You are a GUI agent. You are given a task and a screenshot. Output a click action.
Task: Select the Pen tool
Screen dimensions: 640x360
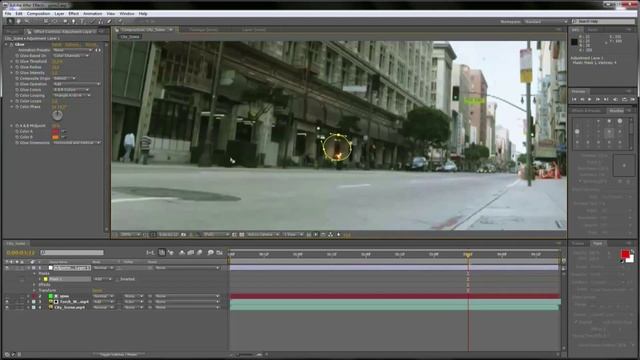coord(73,21)
